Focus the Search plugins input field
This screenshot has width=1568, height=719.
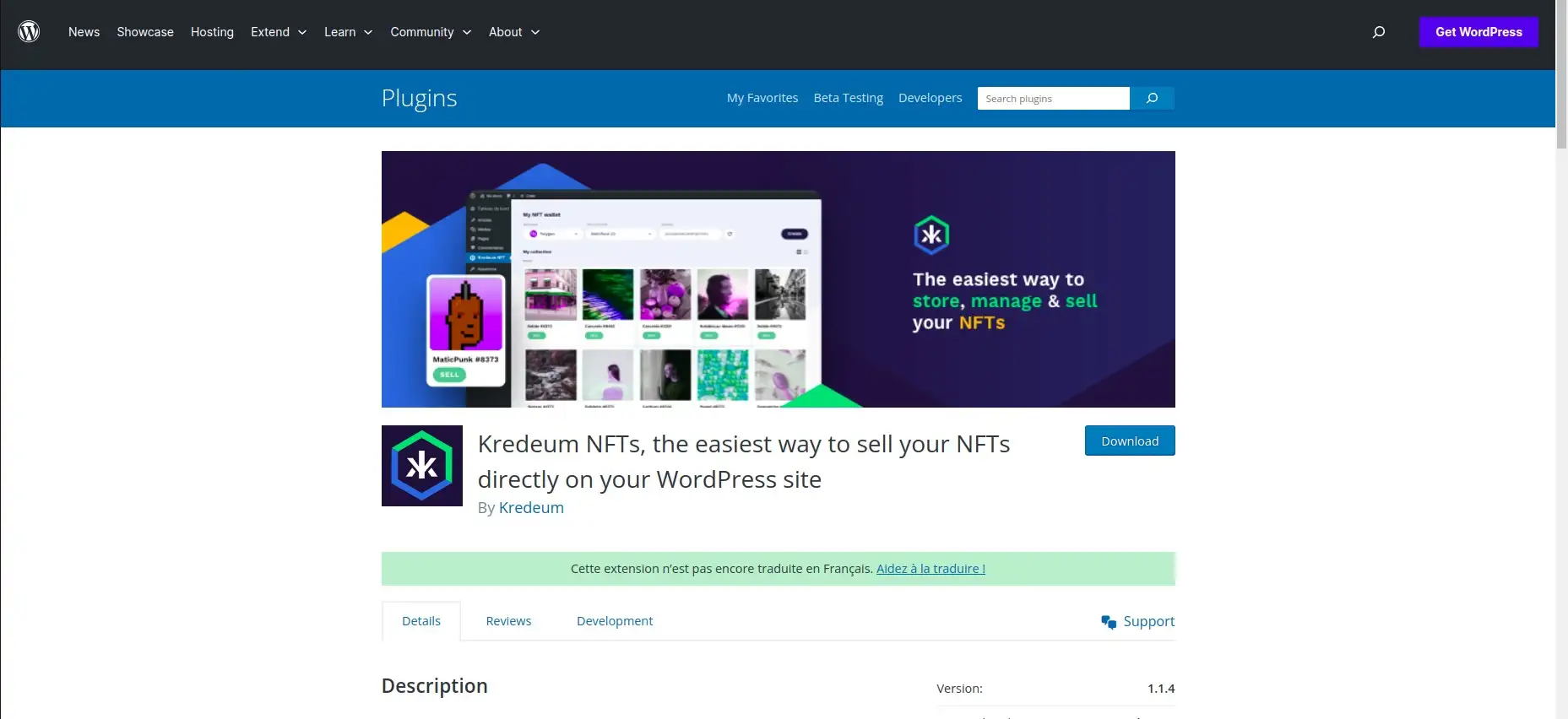(1053, 99)
